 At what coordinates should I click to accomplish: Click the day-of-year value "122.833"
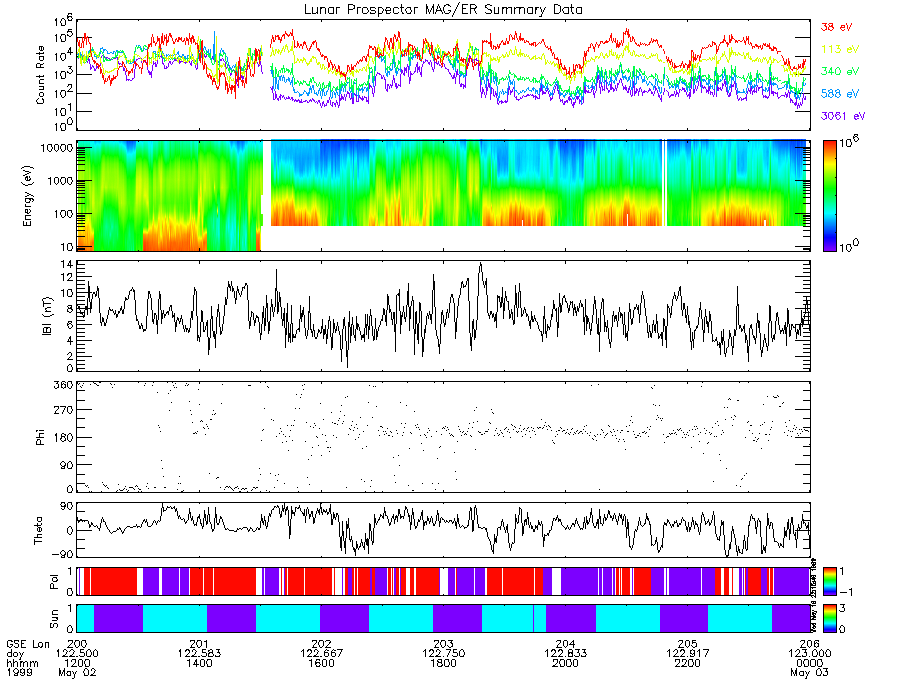click(x=565, y=654)
